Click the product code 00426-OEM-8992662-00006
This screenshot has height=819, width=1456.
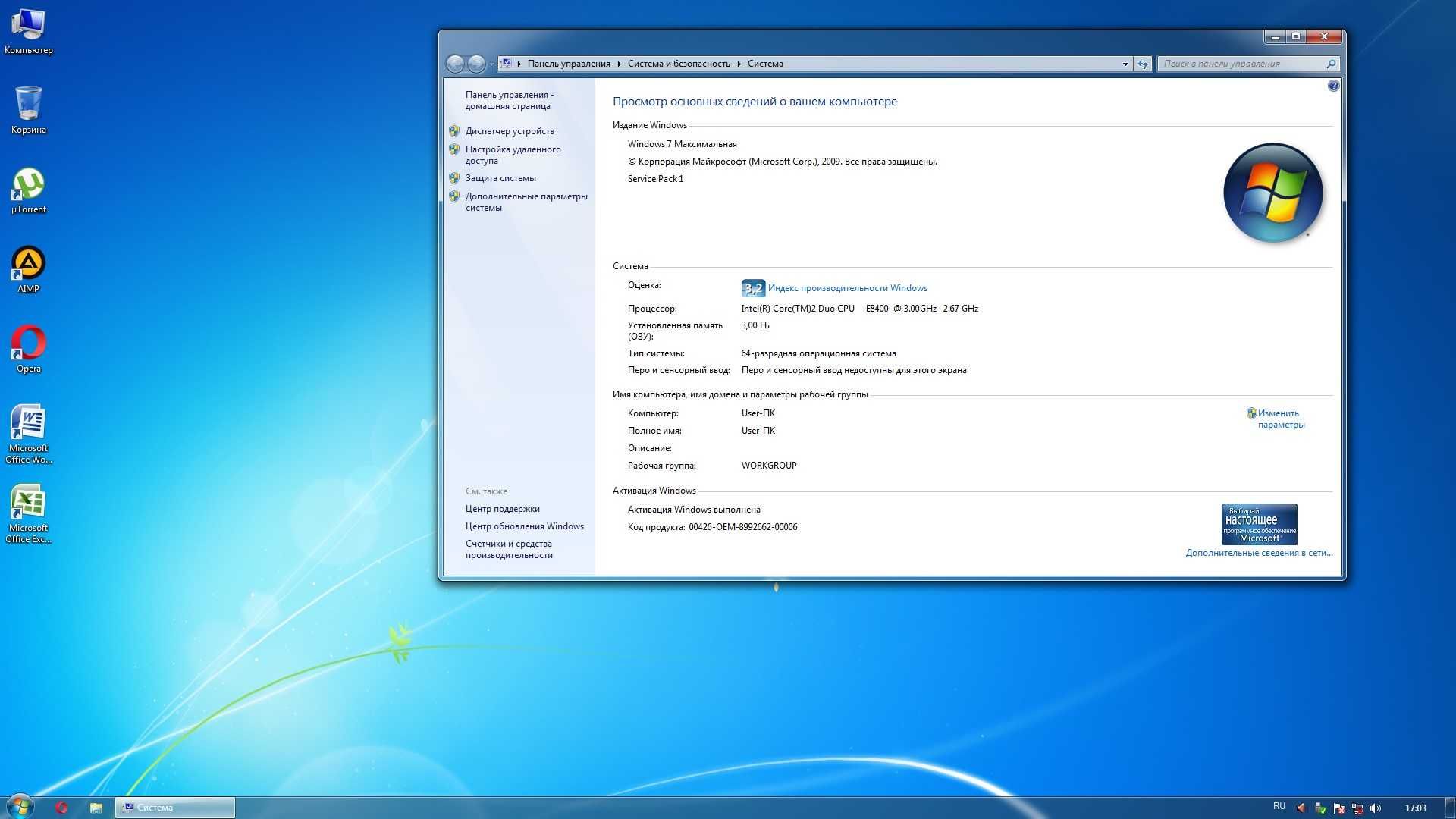pyautogui.click(x=742, y=527)
